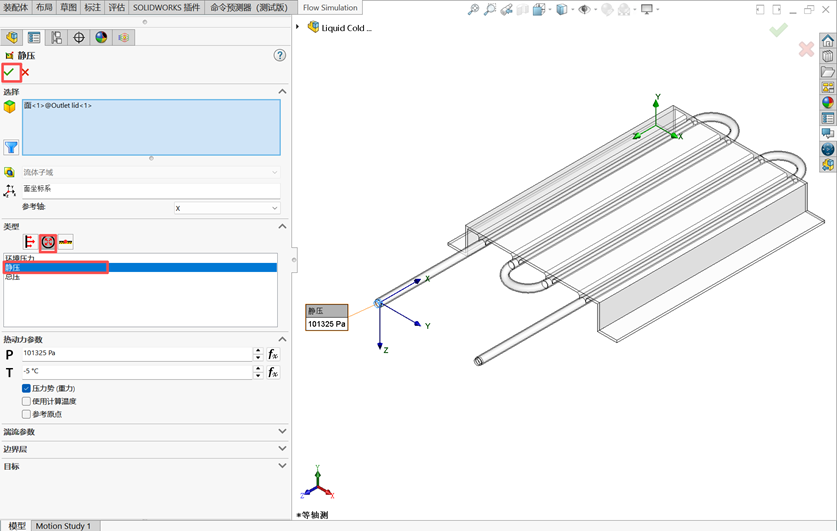The height and width of the screenshot is (531, 837).
Task: Select the Pressure Openings type icon
Action: click(48, 242)
